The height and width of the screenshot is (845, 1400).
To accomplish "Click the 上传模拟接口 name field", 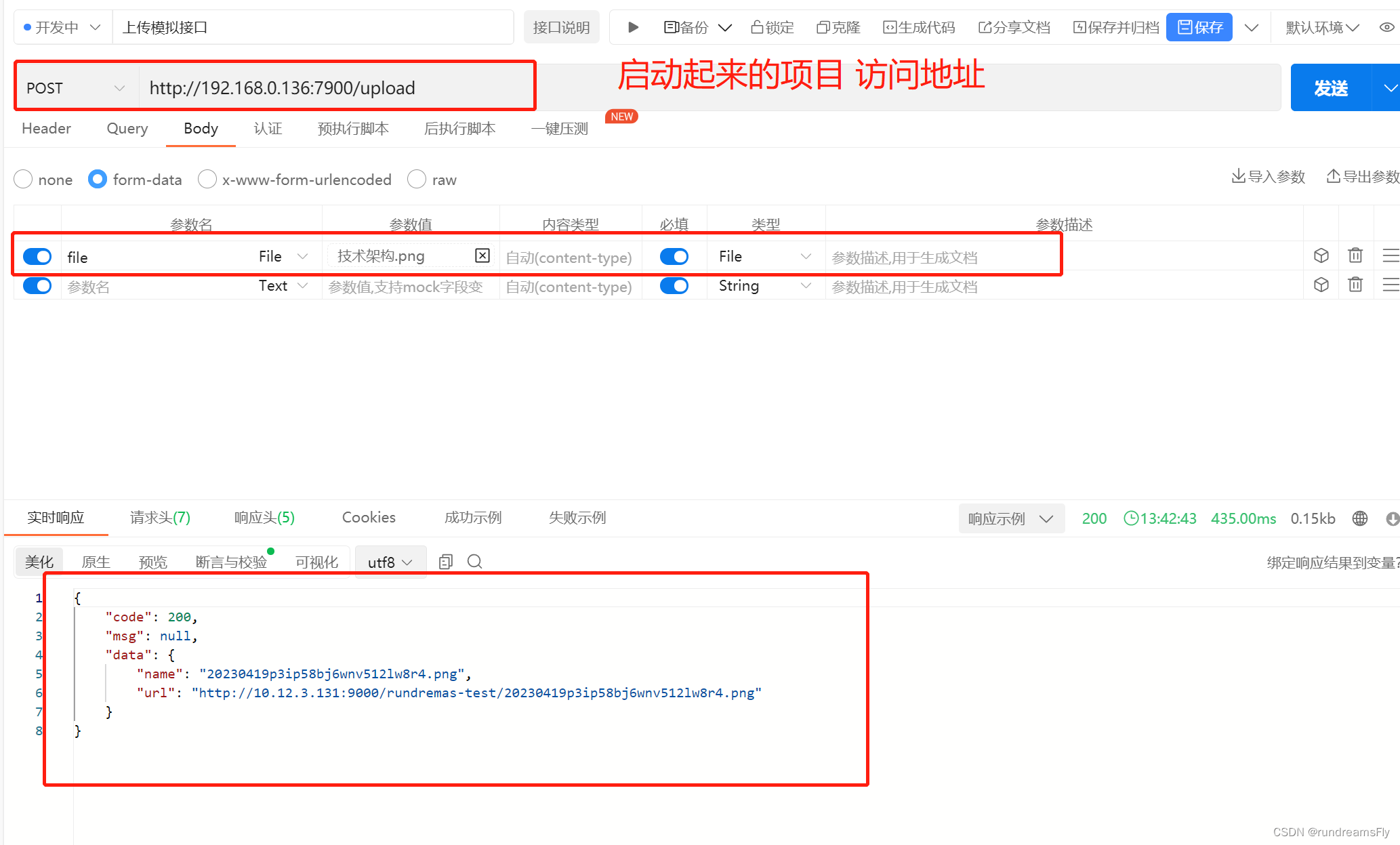I will (313, 27).
